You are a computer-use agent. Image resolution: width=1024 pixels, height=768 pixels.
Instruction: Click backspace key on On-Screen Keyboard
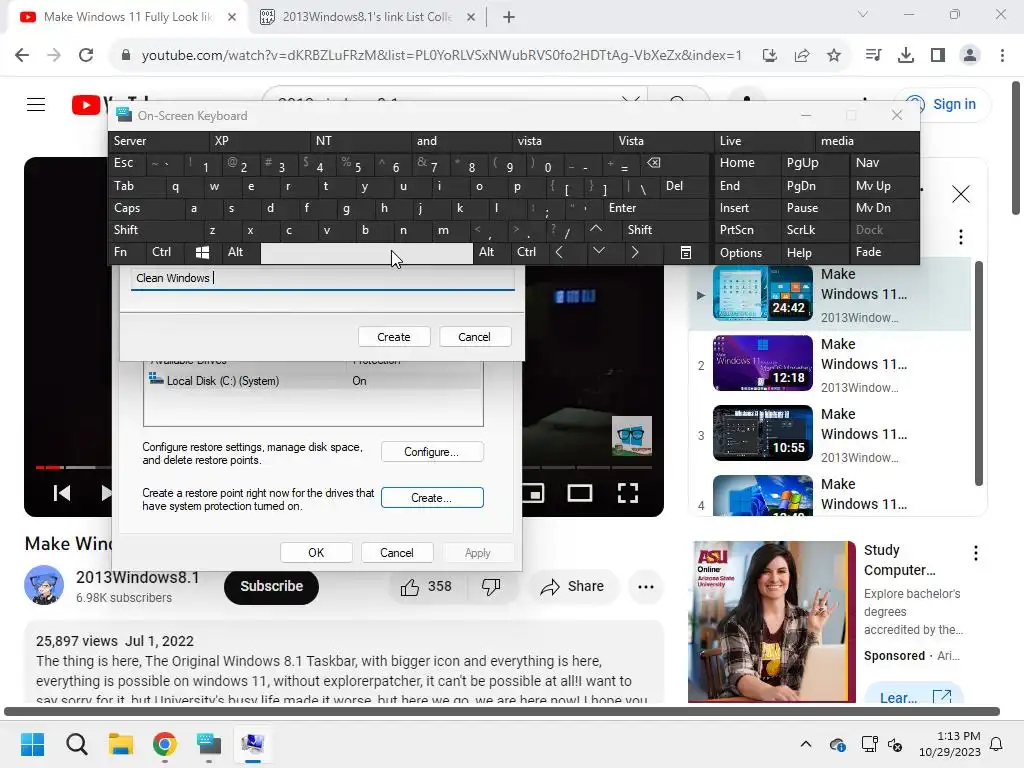pos(653,163)
